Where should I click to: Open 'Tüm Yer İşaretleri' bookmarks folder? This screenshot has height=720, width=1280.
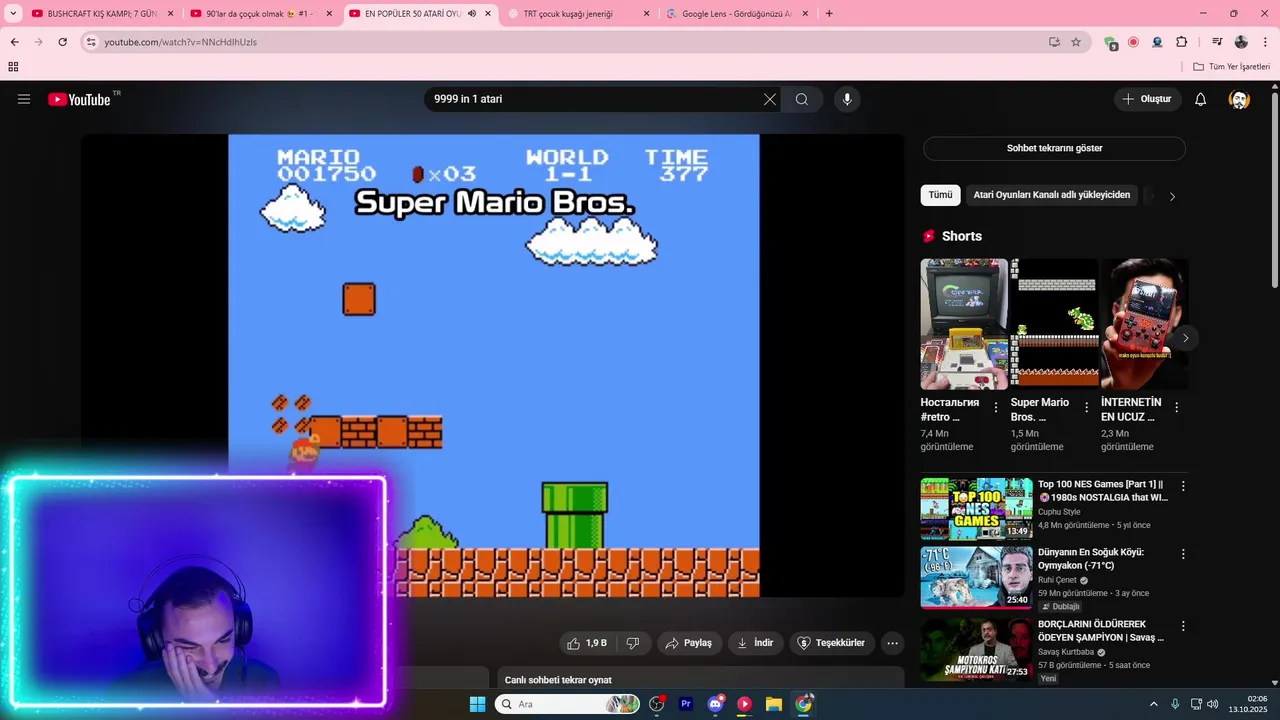(x=1232, y=67)
